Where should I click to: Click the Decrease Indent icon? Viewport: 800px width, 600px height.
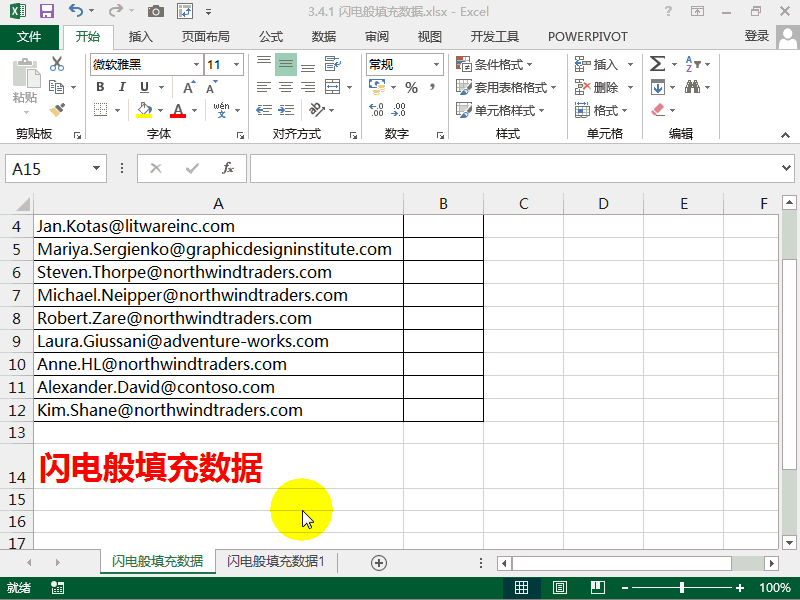(x=264, y=110)
